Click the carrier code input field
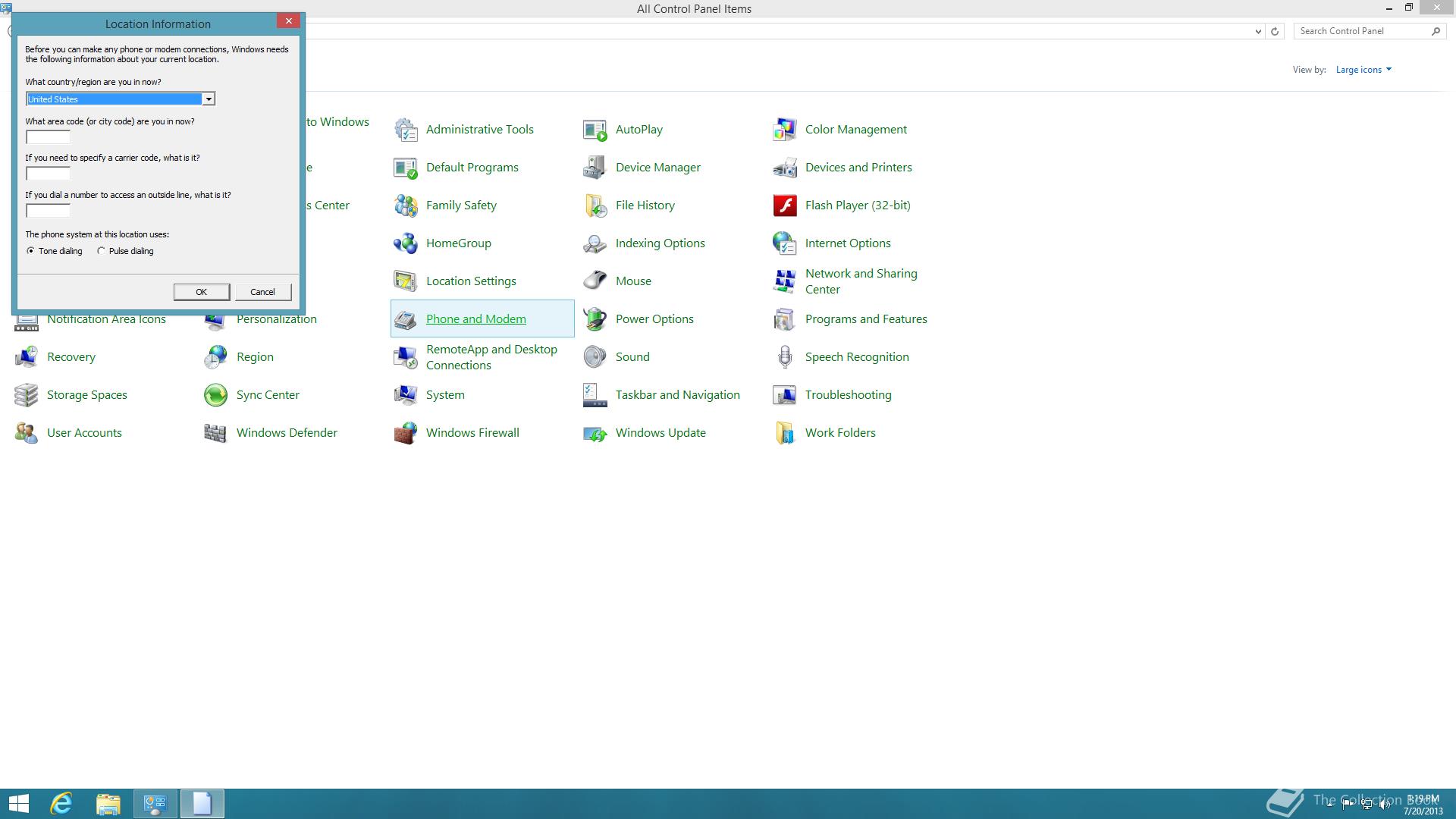 pos(48,174)
